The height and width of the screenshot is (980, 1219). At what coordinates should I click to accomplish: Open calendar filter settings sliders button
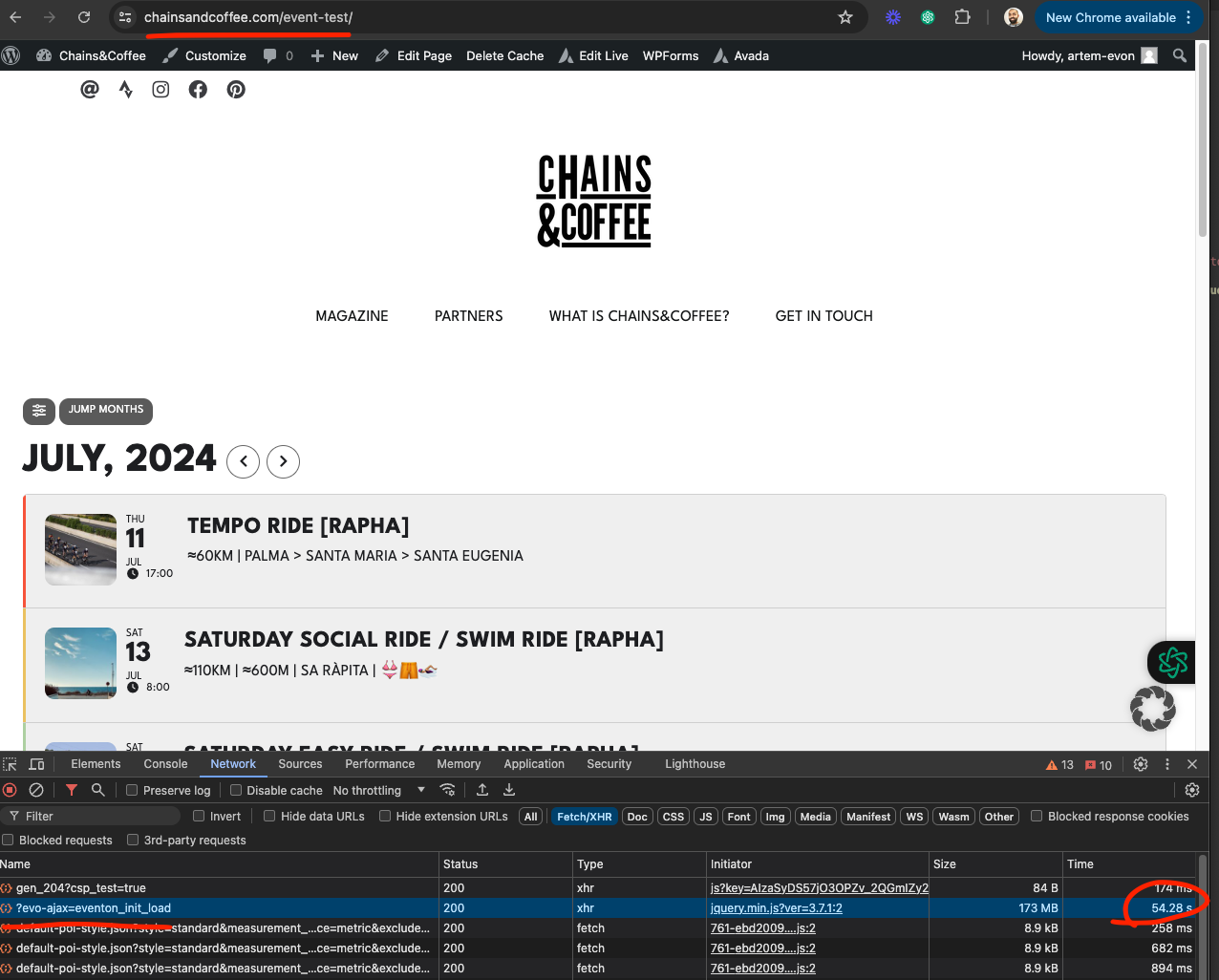click(39, 411)
